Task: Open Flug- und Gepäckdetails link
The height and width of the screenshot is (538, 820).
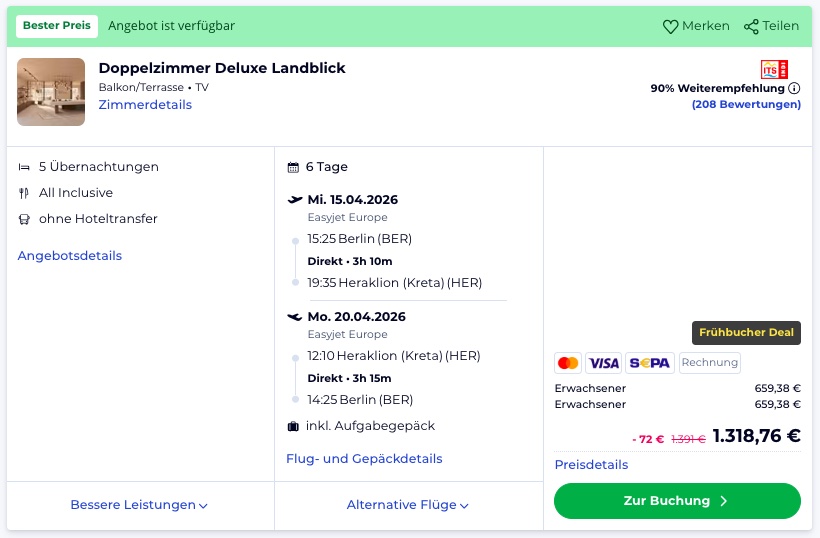Action: (364, 459)
